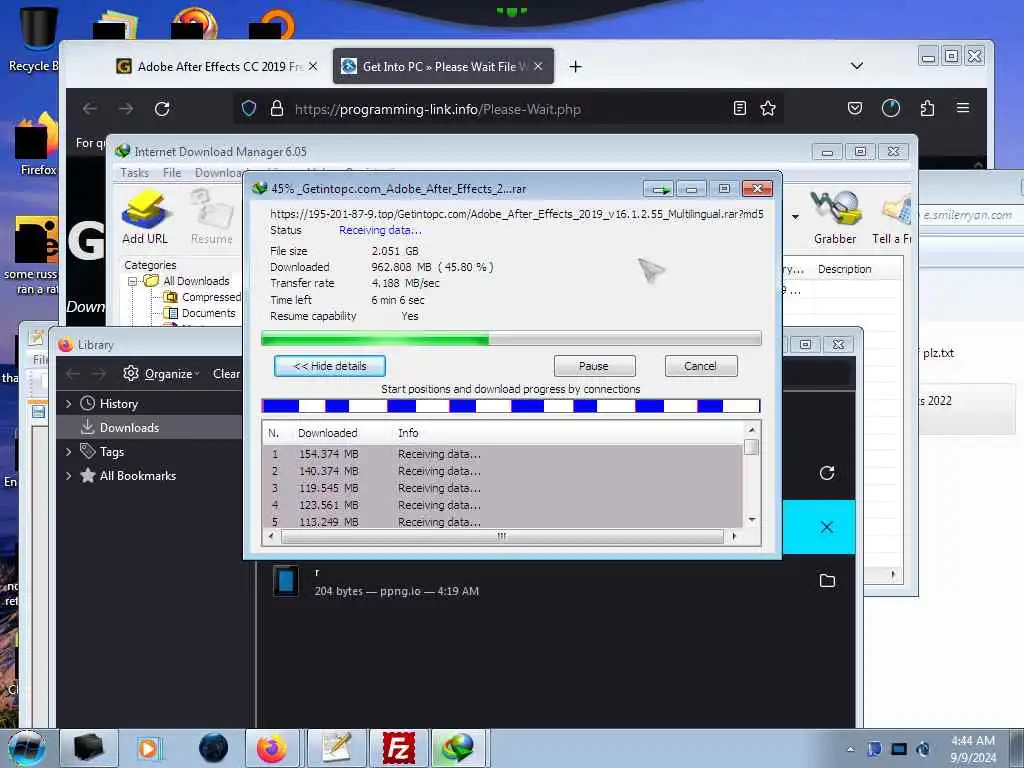The image size is (1024, 768).
Task: Open Tasks menu in IDM
Action: click(x=135, y=172)
